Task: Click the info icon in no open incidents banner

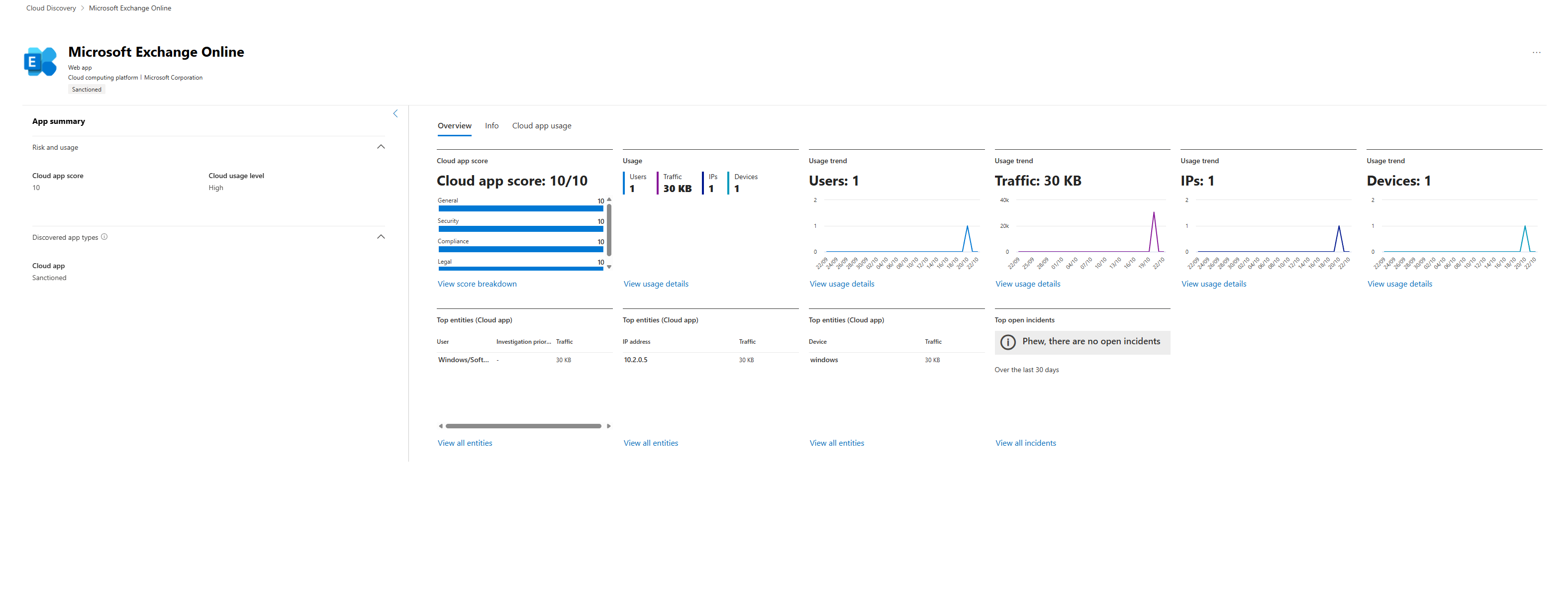Action: coord(1007,342)
